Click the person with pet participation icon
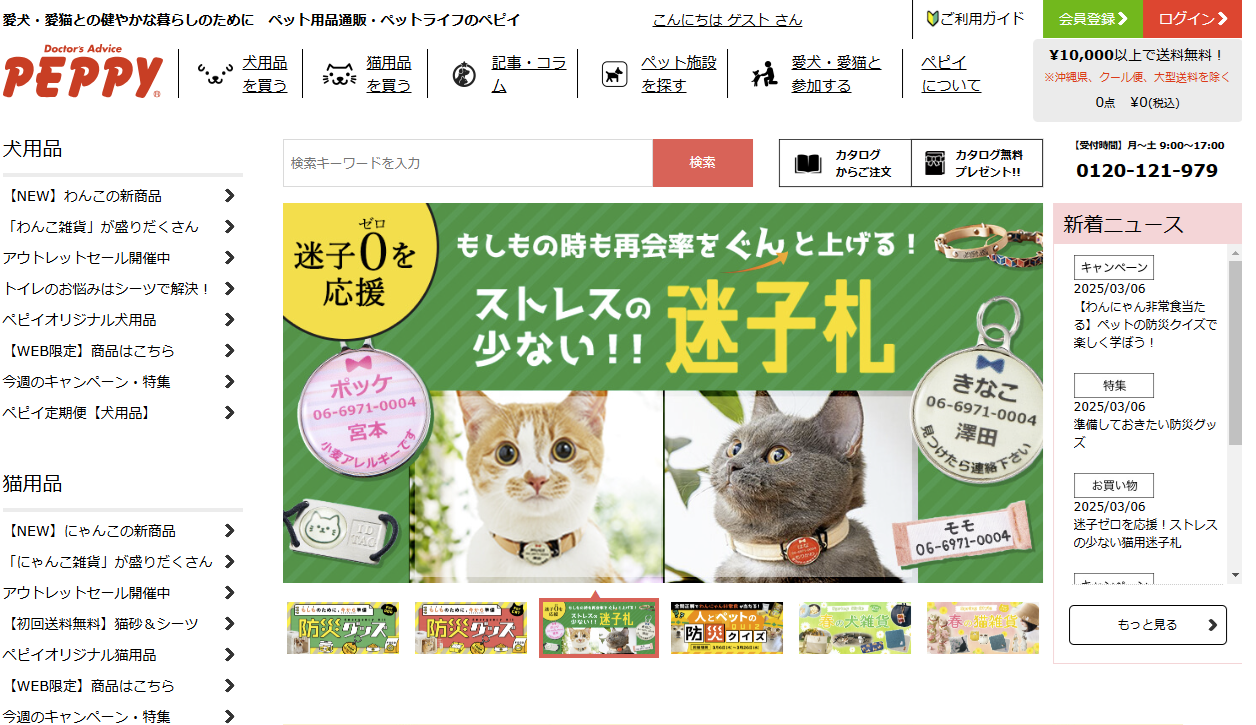 click(764, 74)
